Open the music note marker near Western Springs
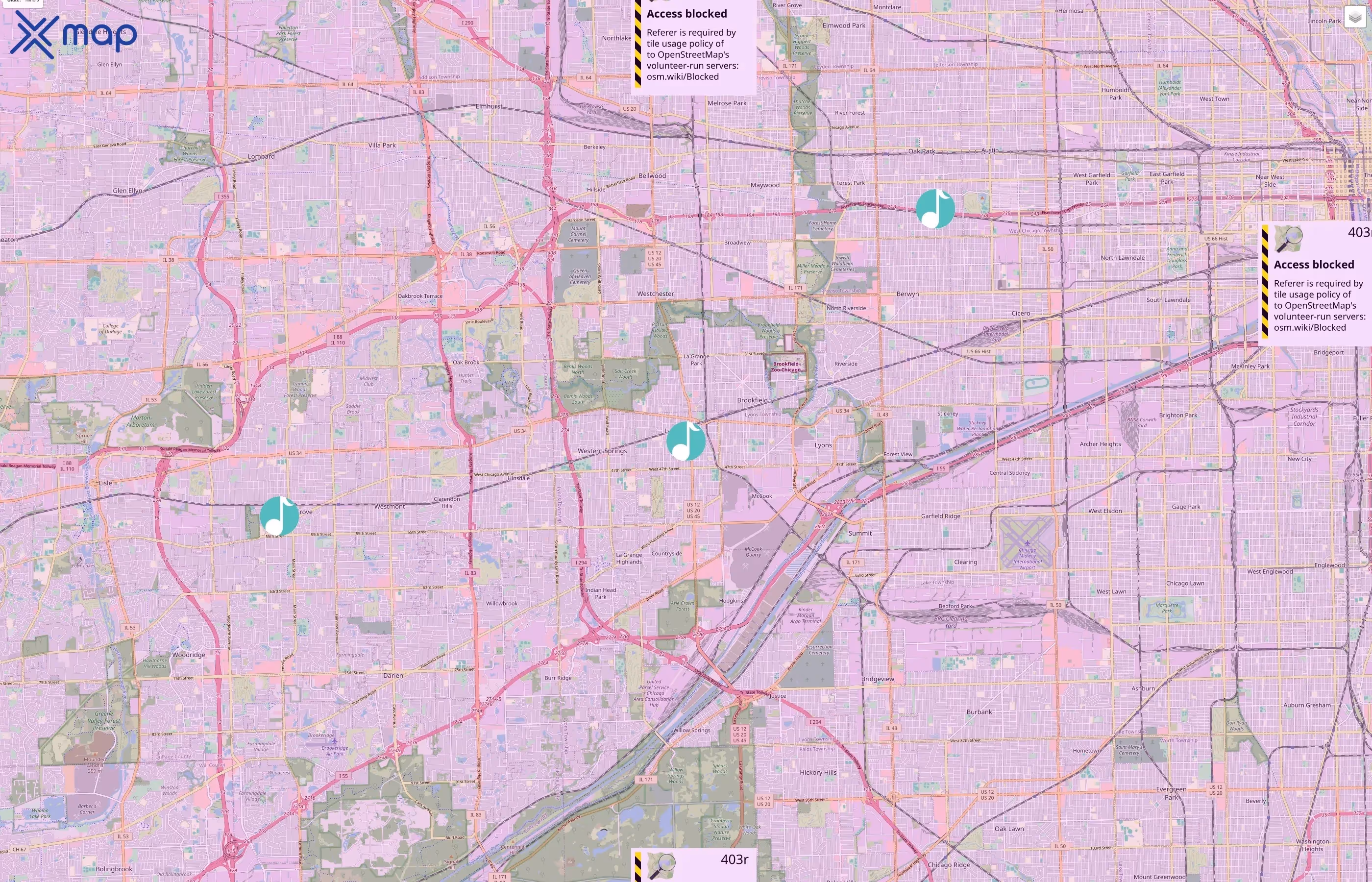Viewport: 1372px width, 882px height. pyautogui.click(x=686, y=441)
